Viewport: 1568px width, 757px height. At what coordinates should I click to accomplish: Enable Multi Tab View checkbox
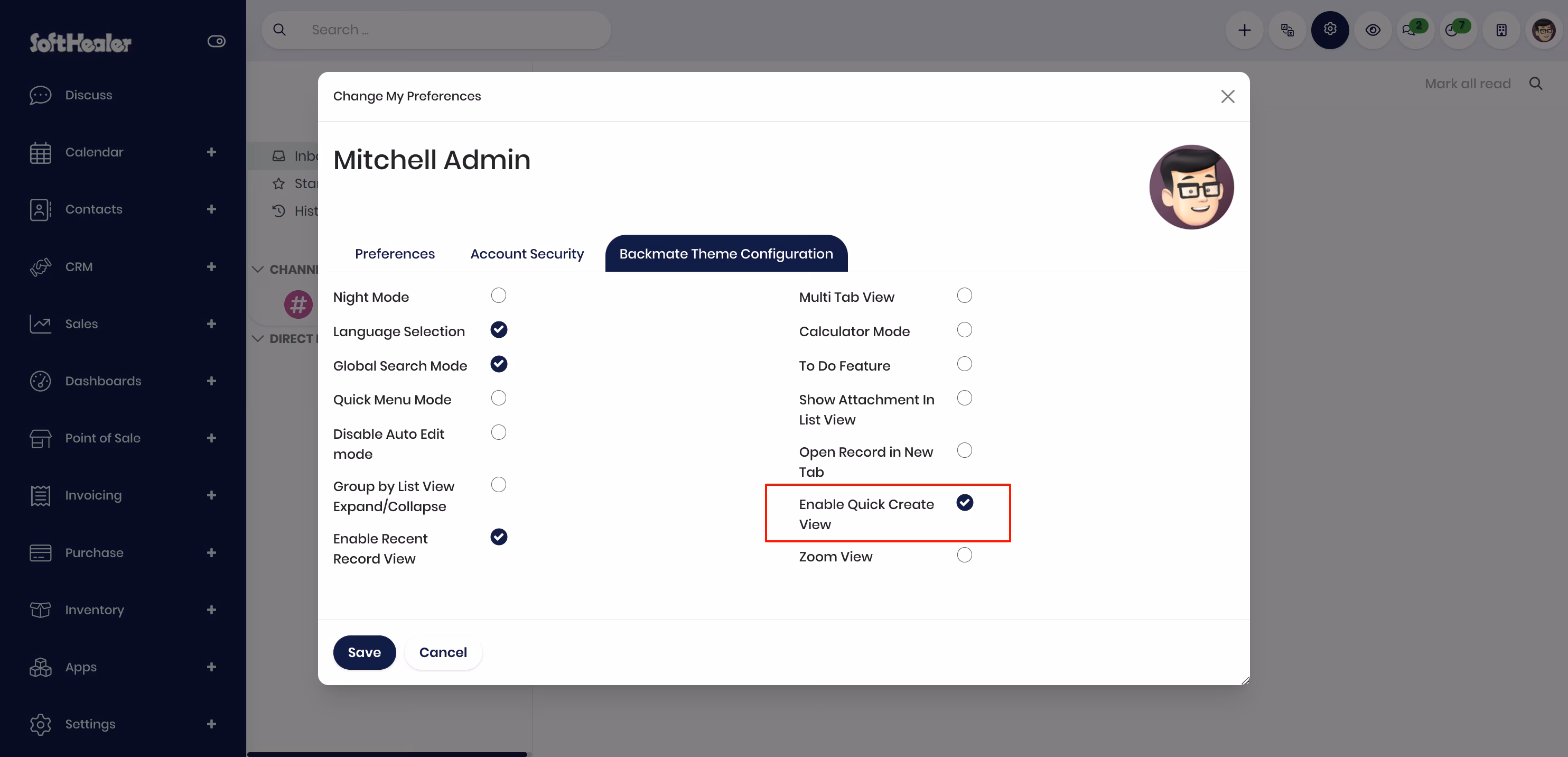tap(964, 296)
